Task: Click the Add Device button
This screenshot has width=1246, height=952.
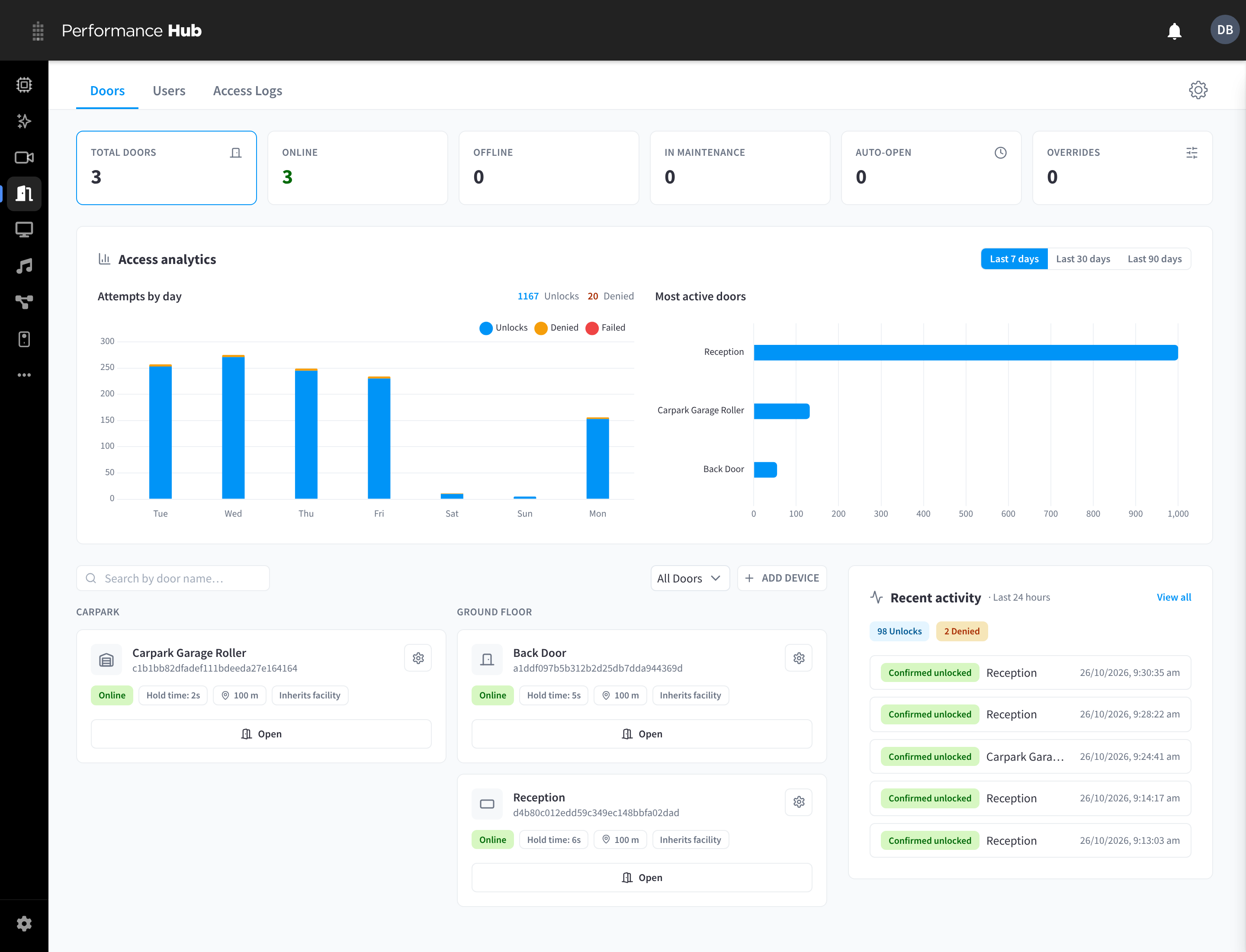Action: (x=782, y=578)
